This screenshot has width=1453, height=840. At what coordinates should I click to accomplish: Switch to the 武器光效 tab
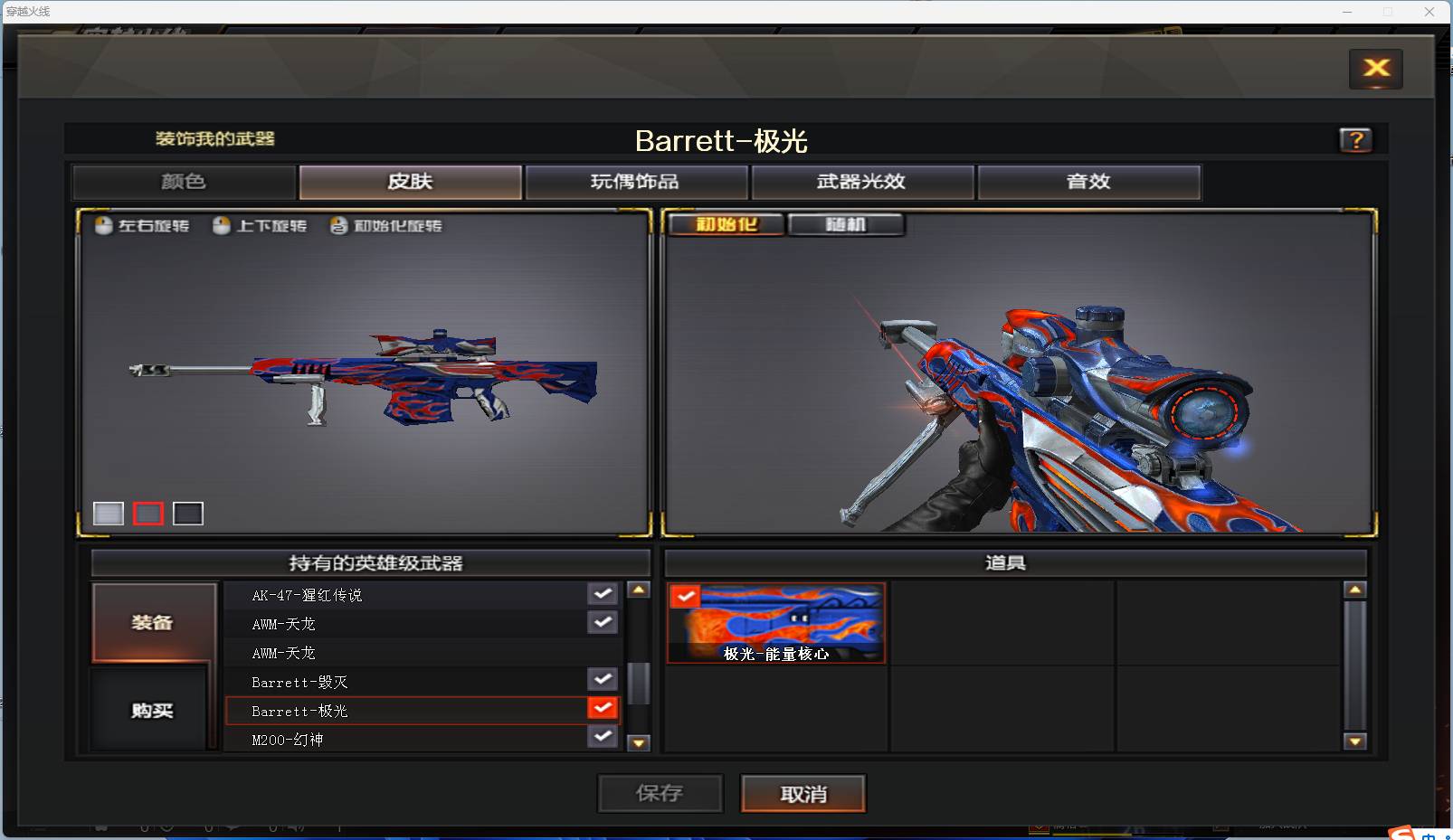(x=862, y=182)
